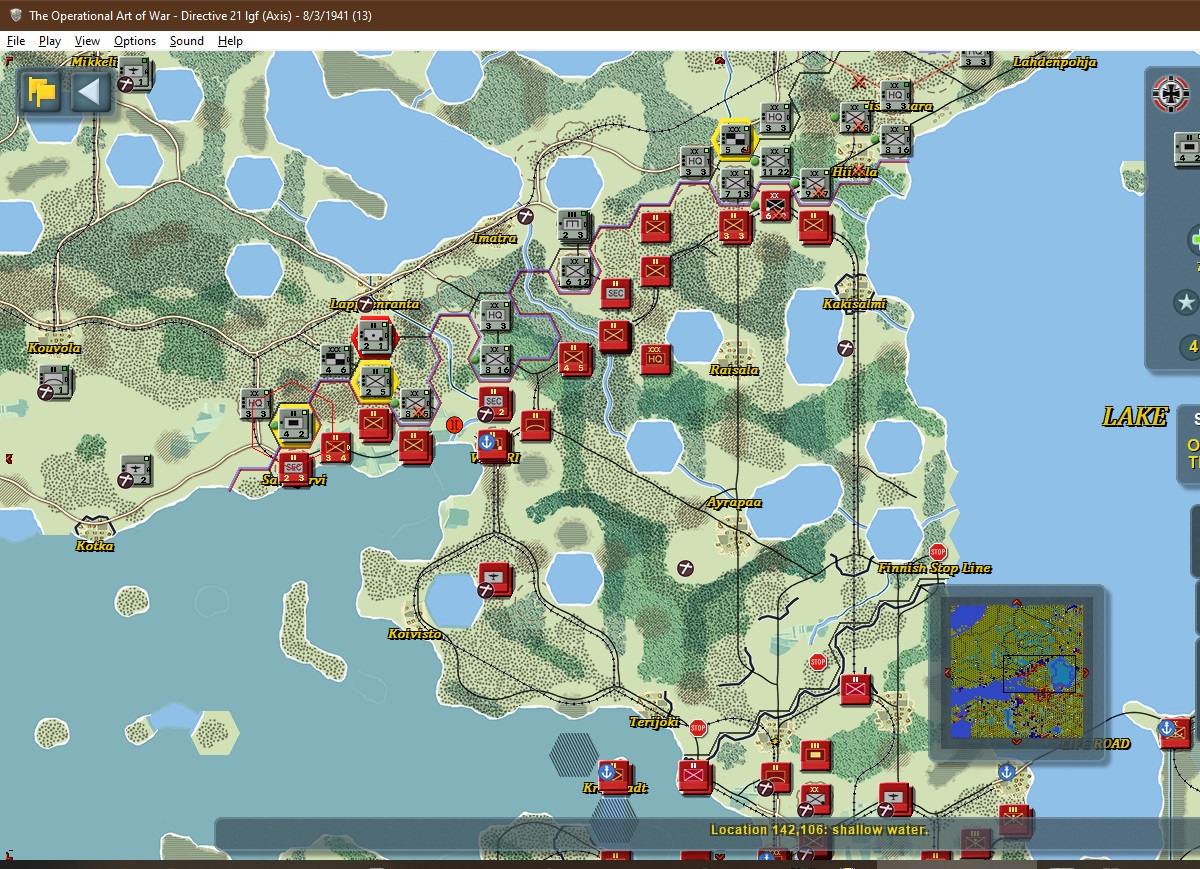Click the stop sign beside Terijoki
Viewport: 1200px width, 869px height.
click(698, 727)
